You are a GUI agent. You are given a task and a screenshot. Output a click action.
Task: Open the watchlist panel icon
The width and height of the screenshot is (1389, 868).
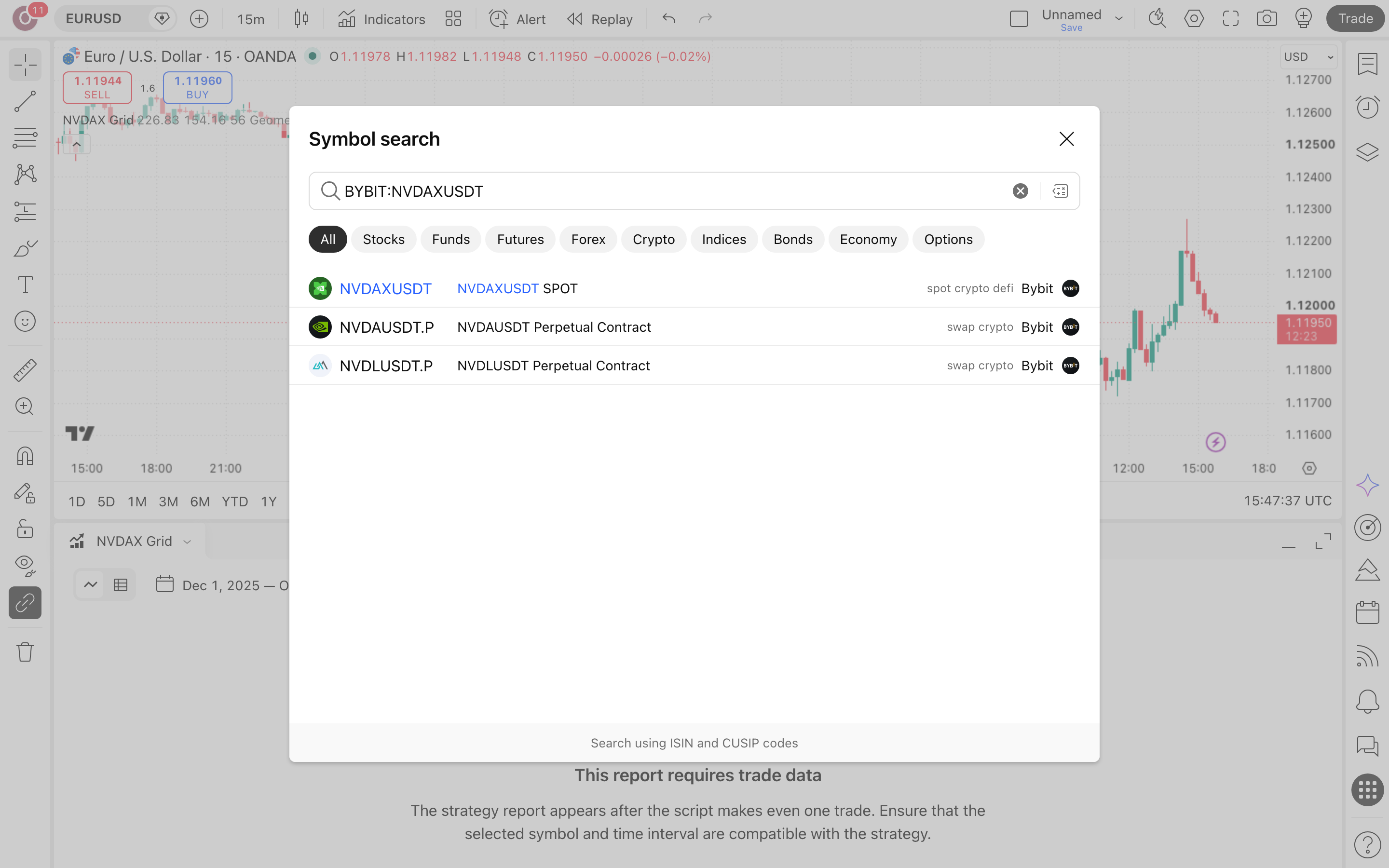(1367, 64)
